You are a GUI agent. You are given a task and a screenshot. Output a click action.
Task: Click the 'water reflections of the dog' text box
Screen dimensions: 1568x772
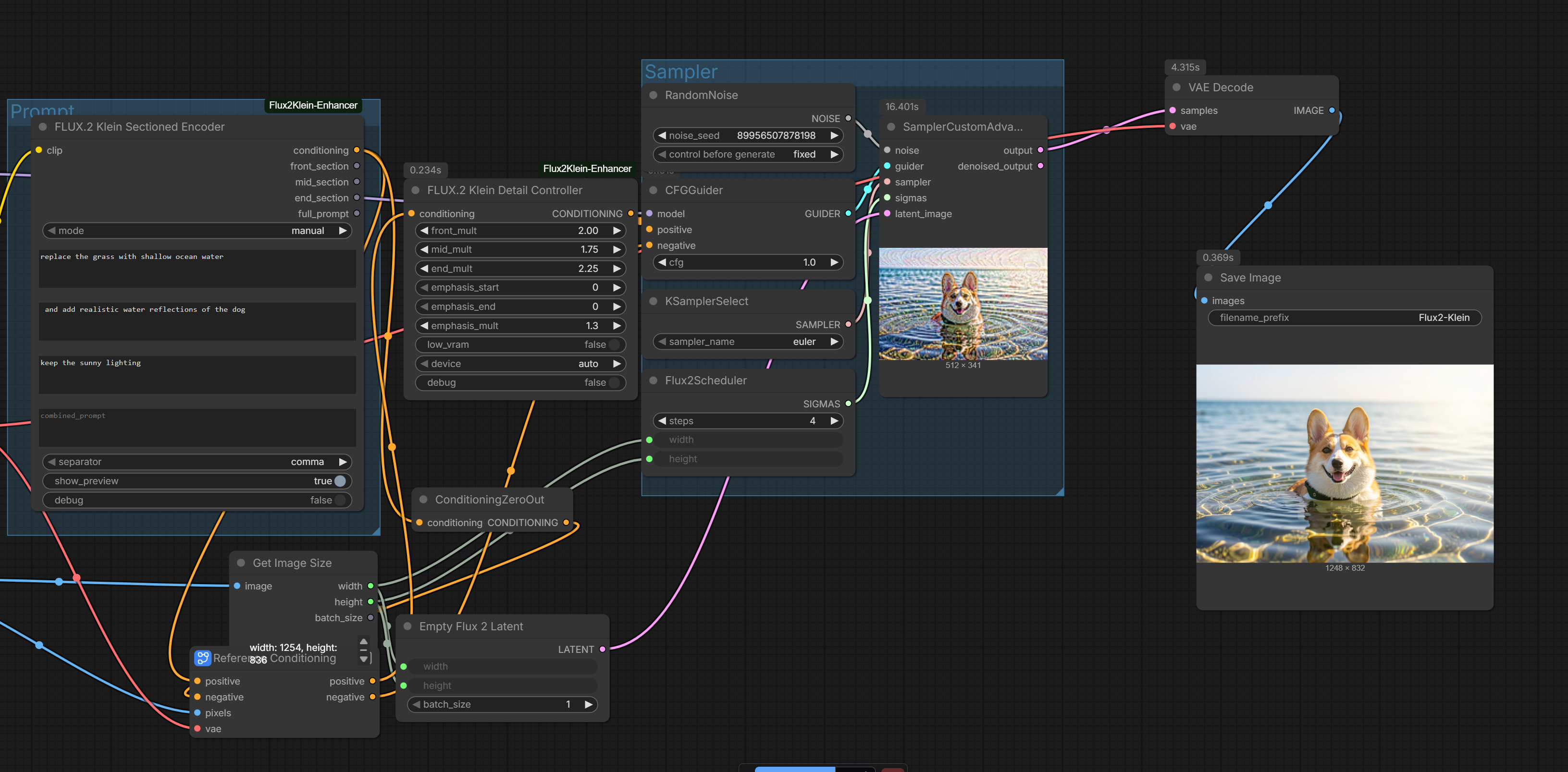point(197,322)
